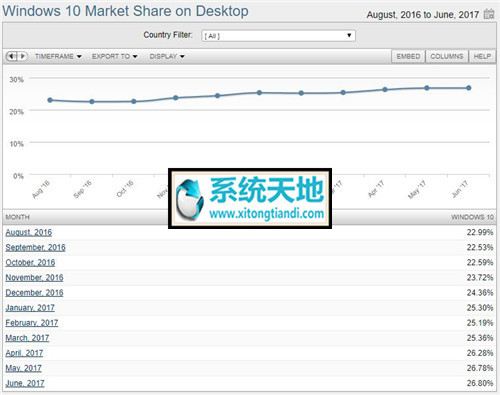Image resolution: width=500 pixels, height=395 pixels.
Task: Open the August, 2016 link
Action: coord(29,232)
